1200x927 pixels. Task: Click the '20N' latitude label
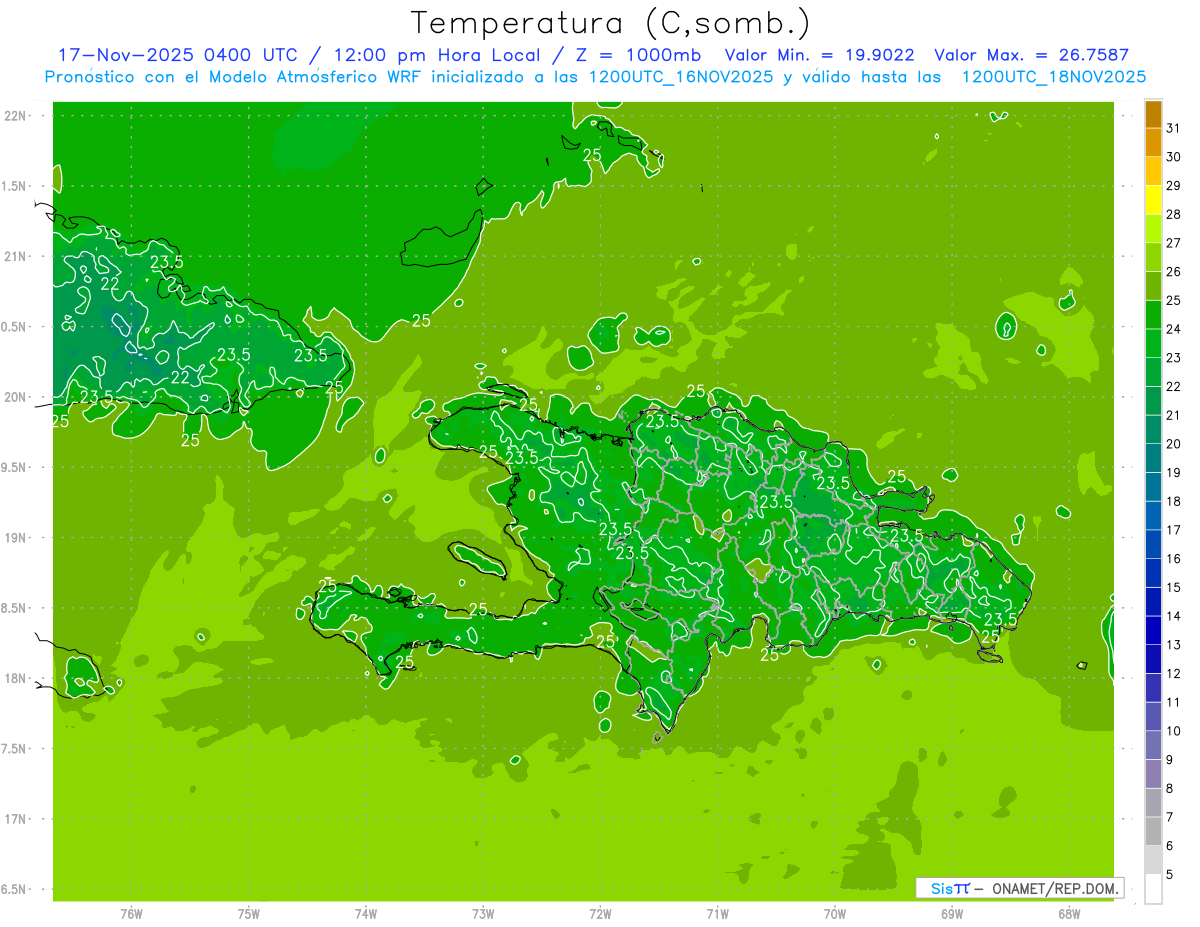[15, 397]
